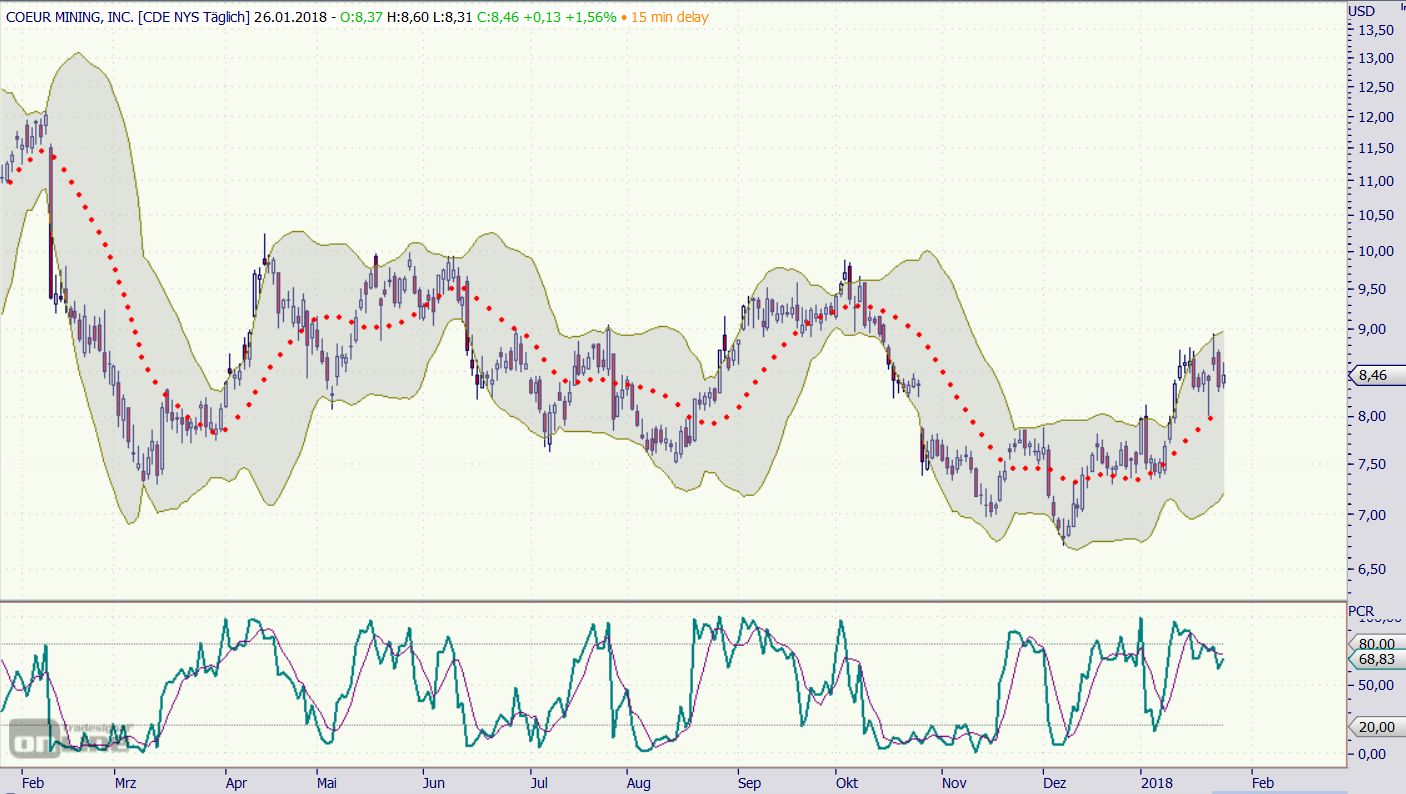This screenshot has height=794, width=1406.
Task: Click the USD currency axis label
Action: click(x=1361, y=11)
